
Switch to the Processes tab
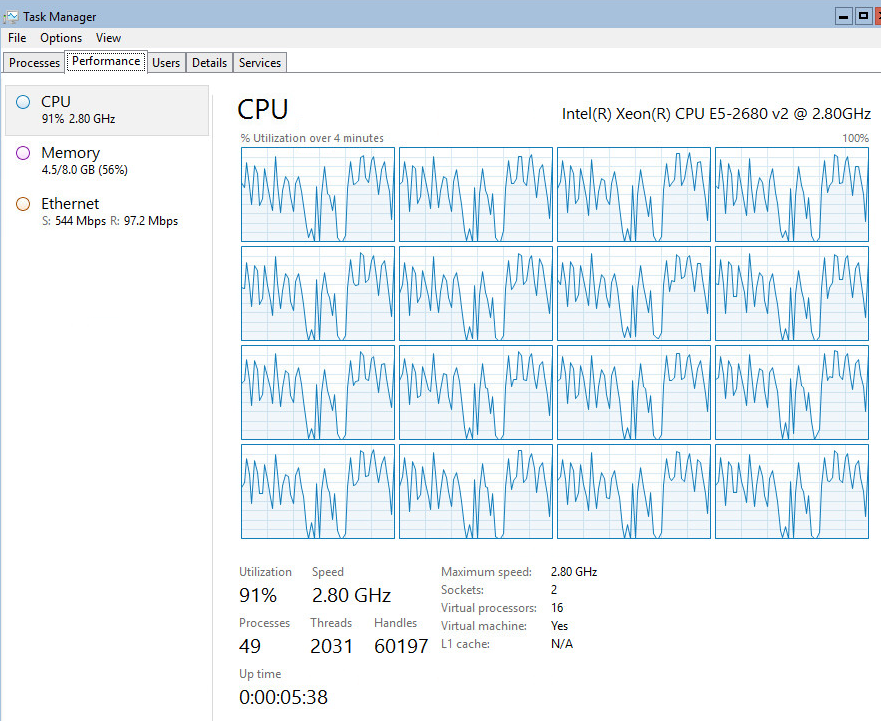(x=35, y=63)
